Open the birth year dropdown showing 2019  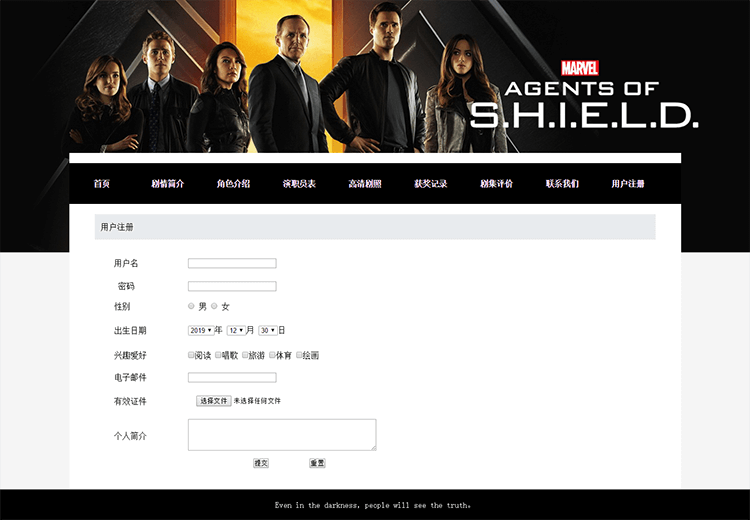tap(201, 331)
